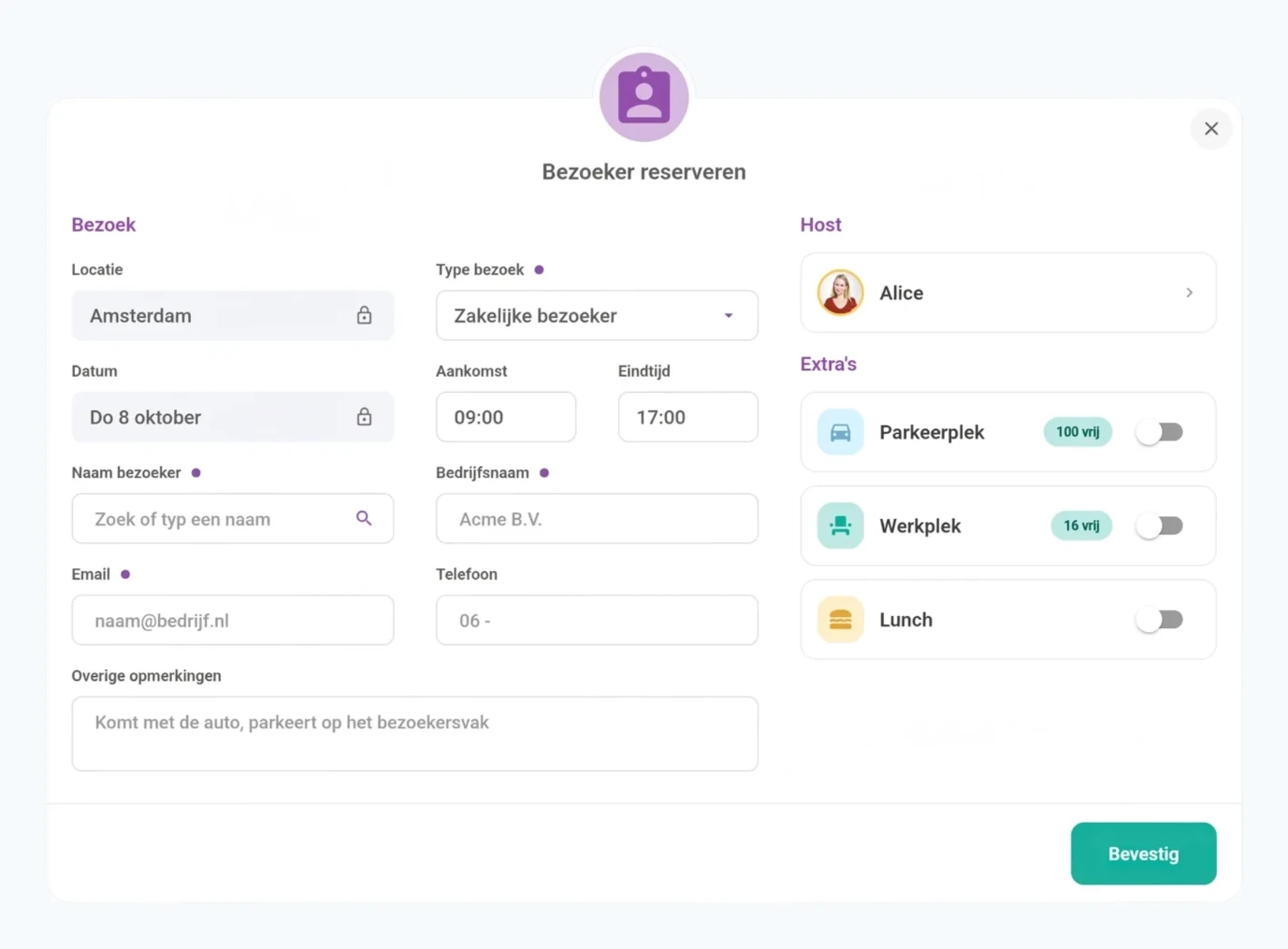Click the locked Datum field Do 8 oktober
The image size is (1288, 949).
pyautogui.click(x=233, y=417)
